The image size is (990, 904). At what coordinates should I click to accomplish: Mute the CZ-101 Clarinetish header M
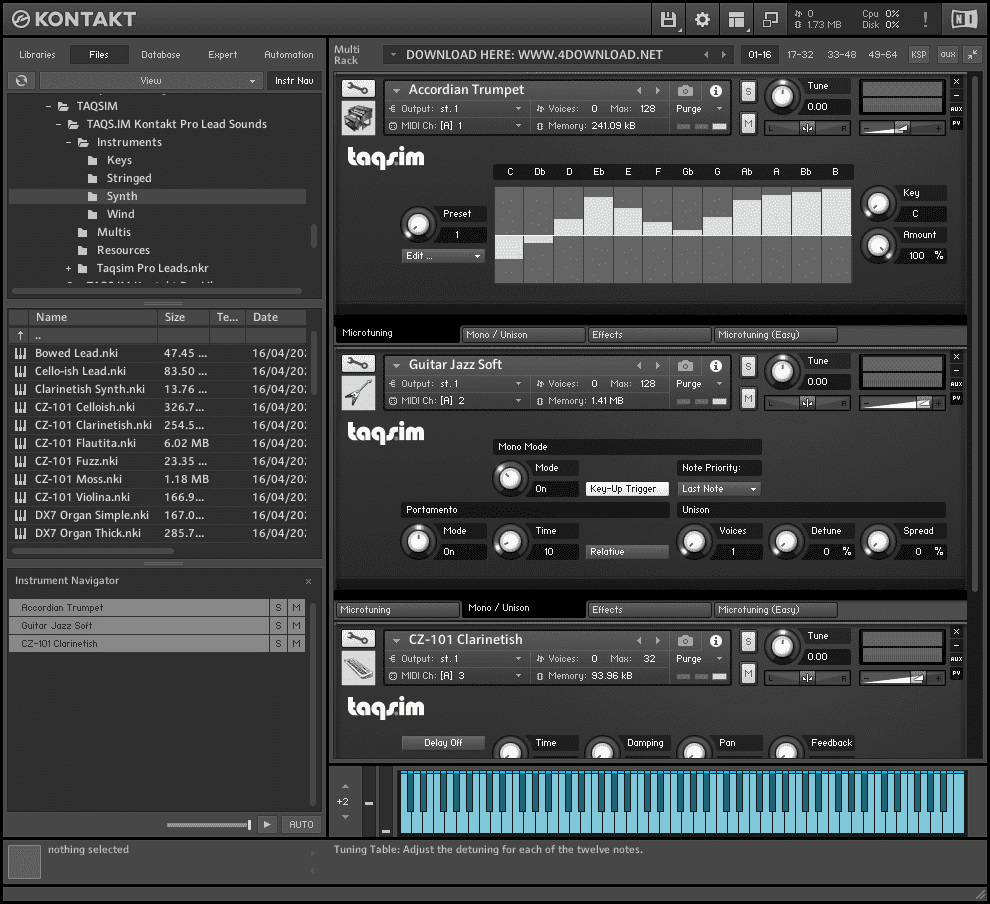click(748, 674)
